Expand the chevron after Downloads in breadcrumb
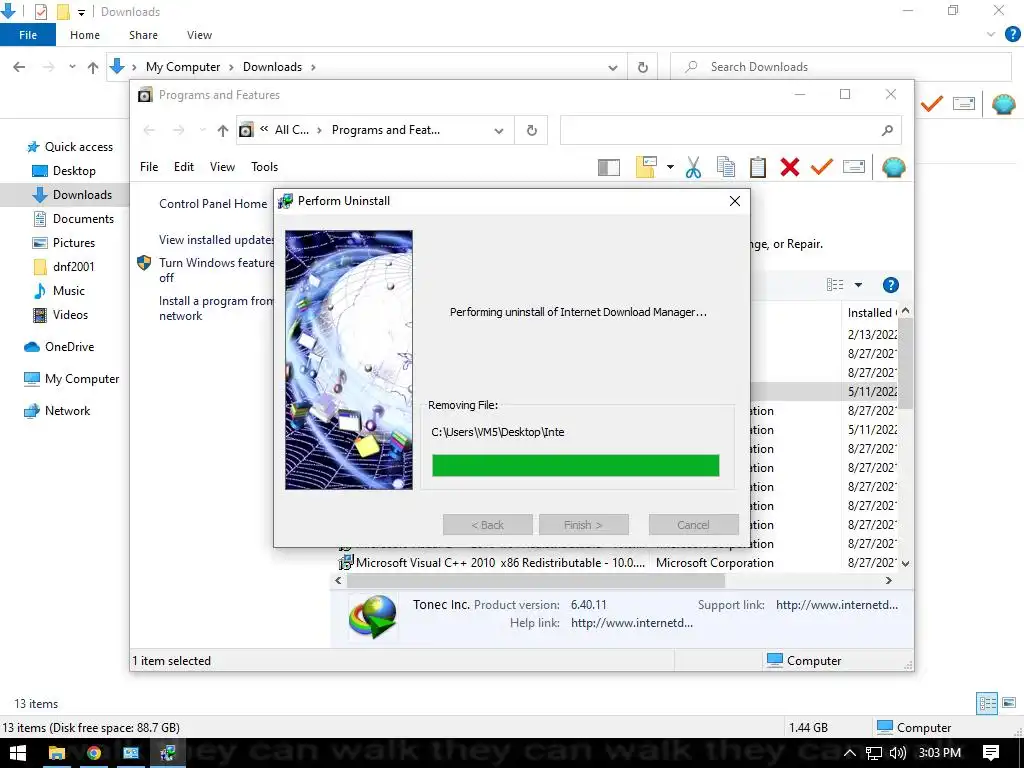This screenshot has height=768, width=1024. click(x=313, y=67)
